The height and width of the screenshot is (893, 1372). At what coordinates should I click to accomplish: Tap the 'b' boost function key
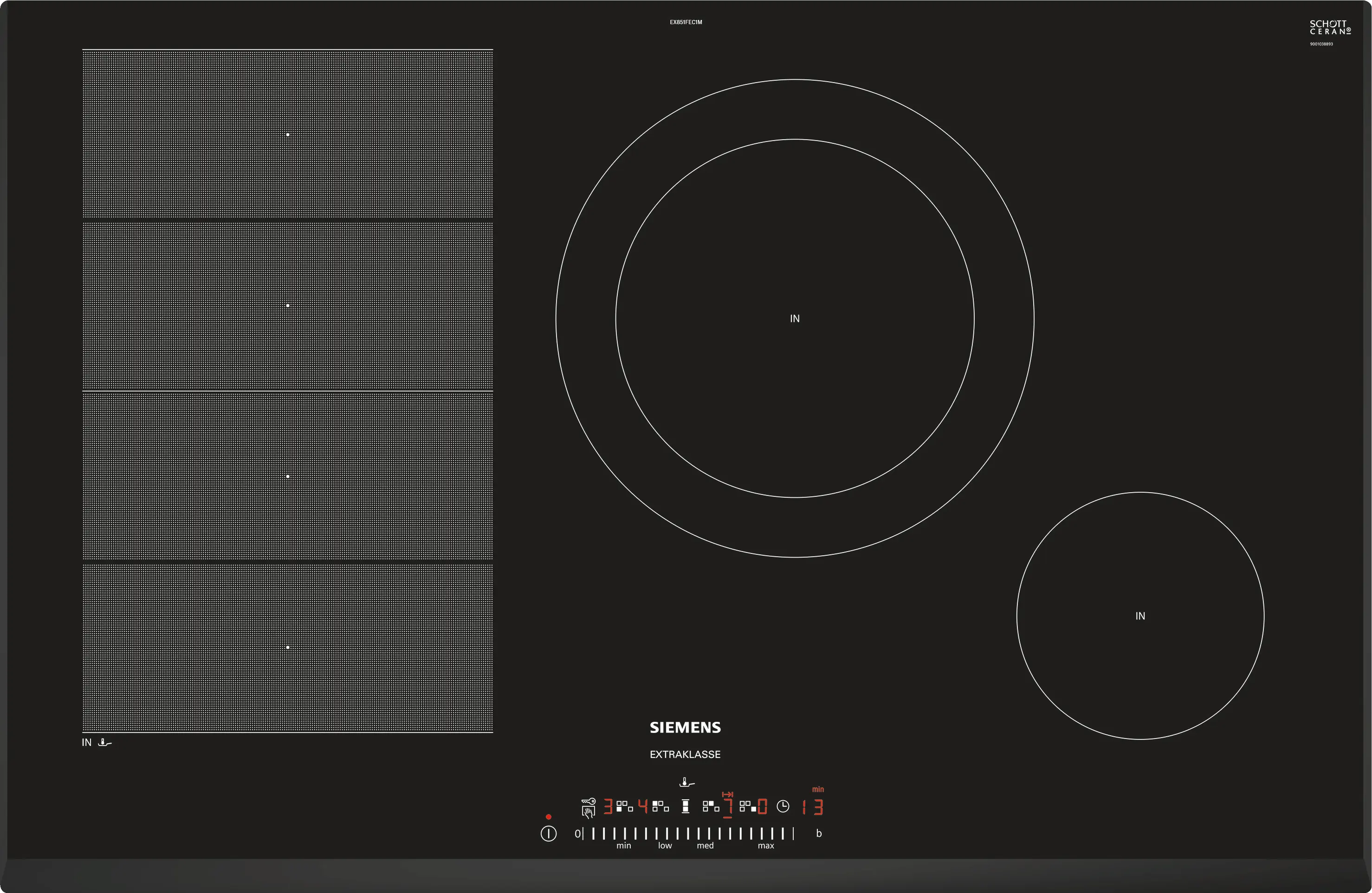pos(819,833)
